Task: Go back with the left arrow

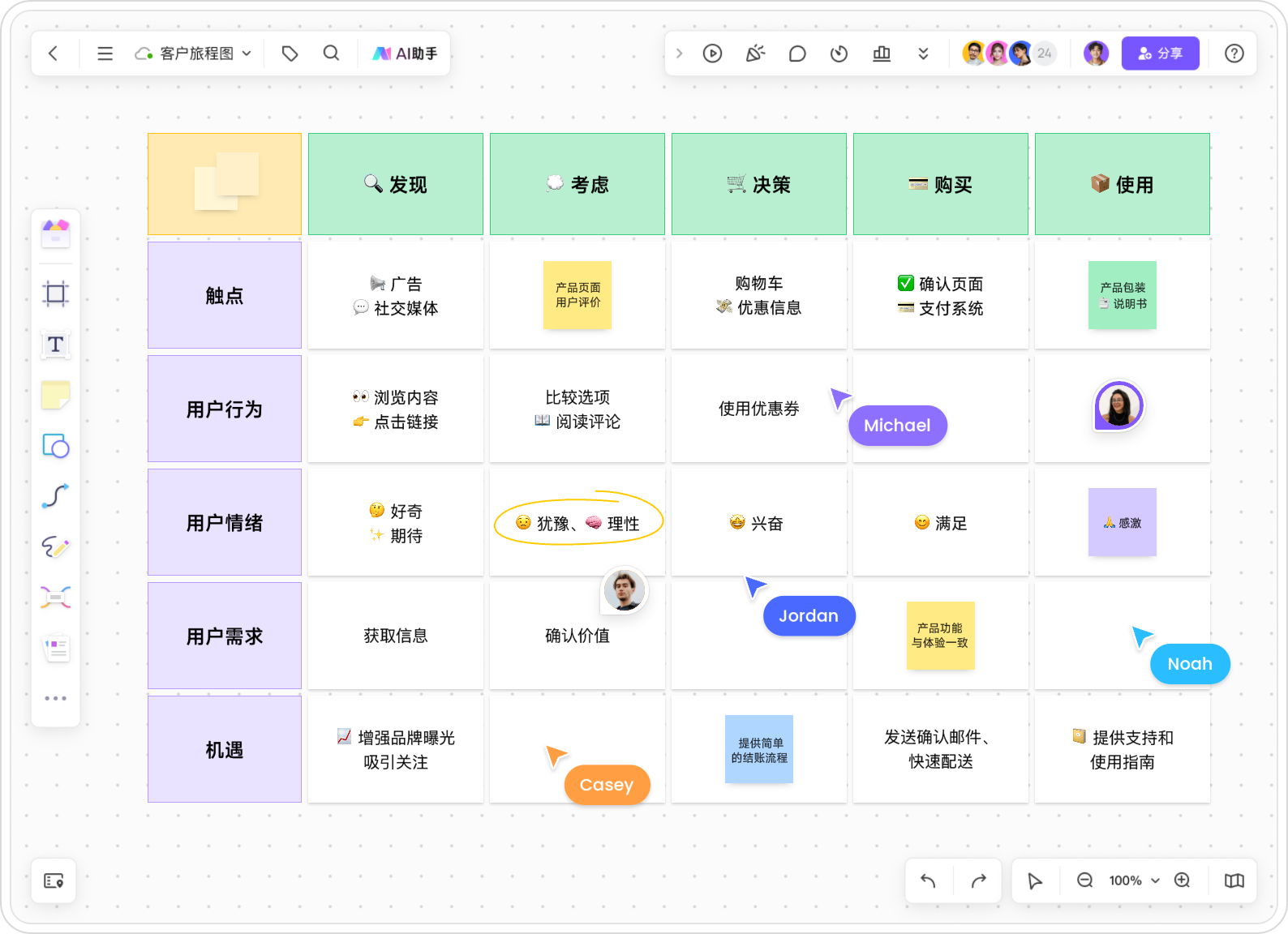Action: [54, 54]
